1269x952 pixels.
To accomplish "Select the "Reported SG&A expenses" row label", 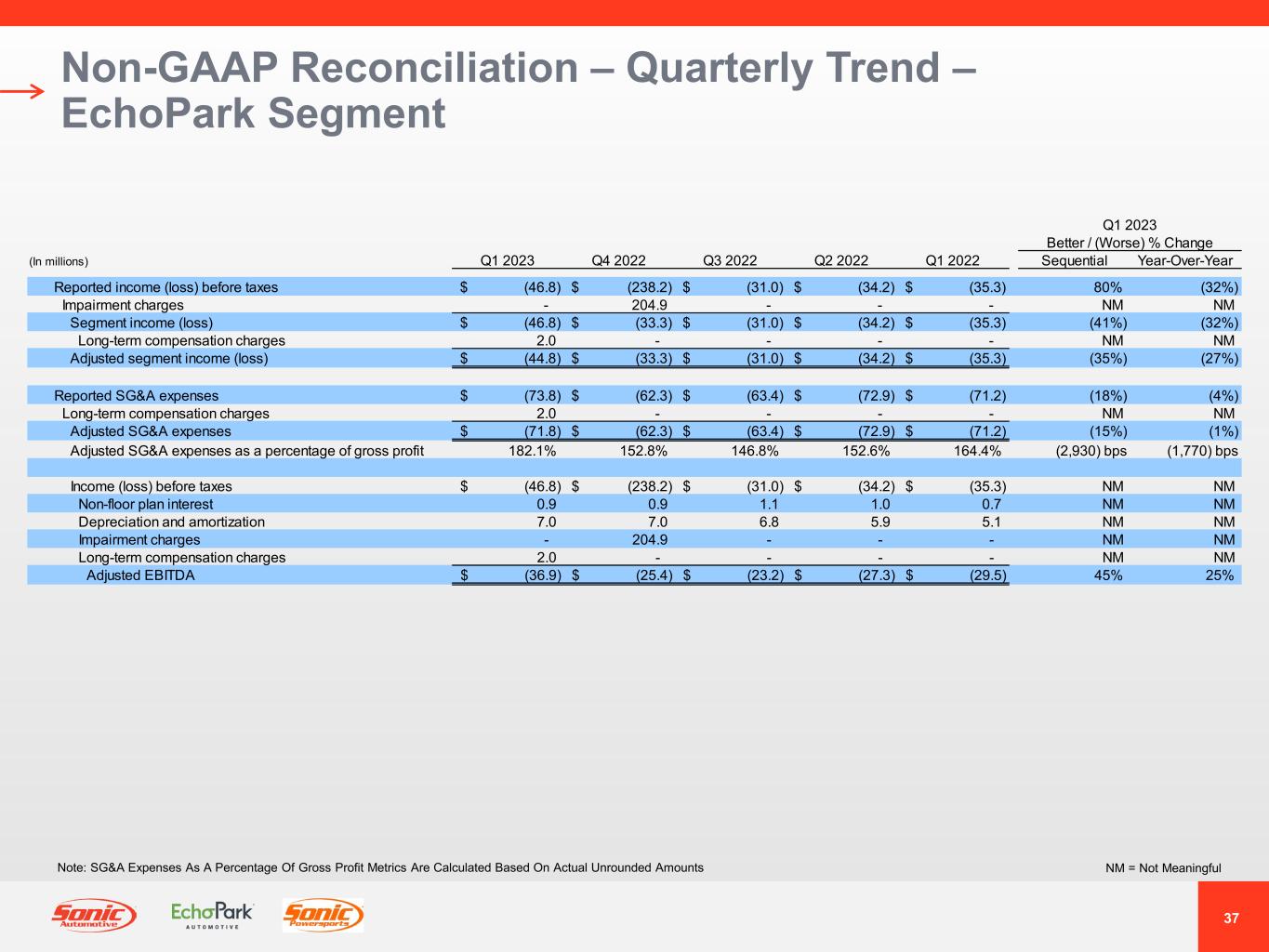I will click(137, 396).
